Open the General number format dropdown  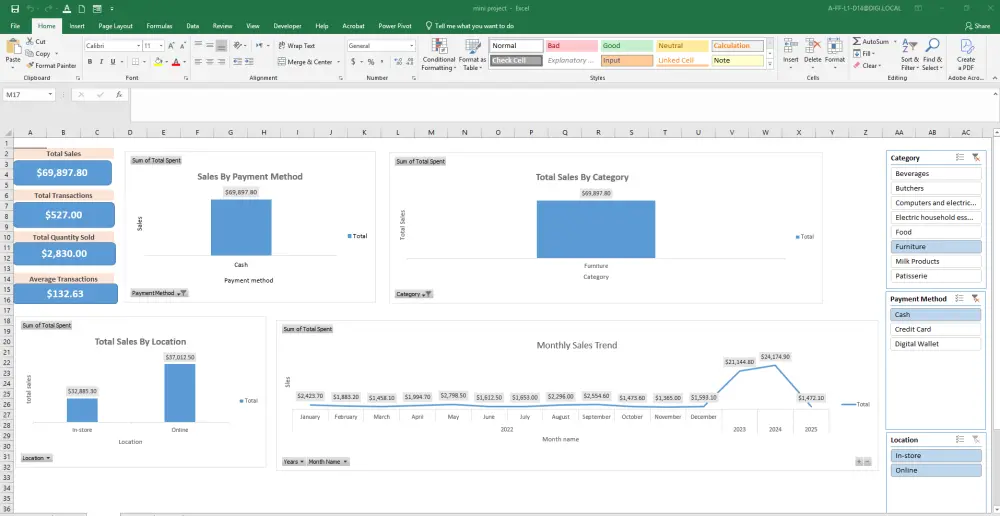point(411,46)
